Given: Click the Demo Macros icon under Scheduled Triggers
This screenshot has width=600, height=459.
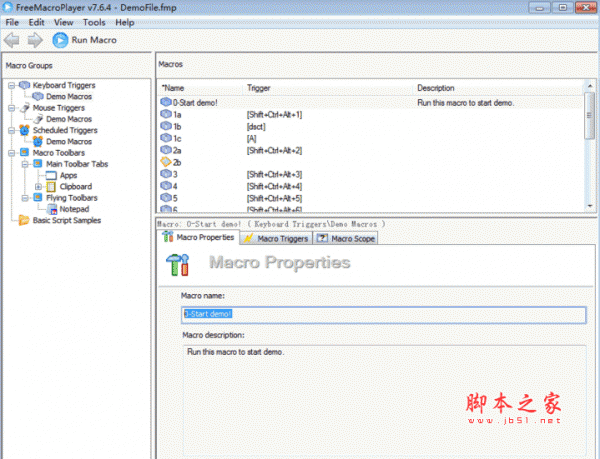Looking at the screenshot, I should (38, 142).
